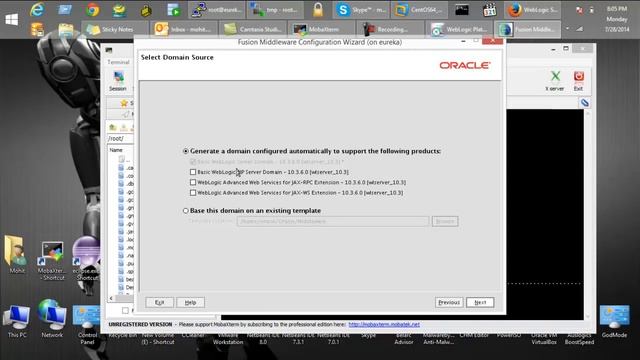Open Internet Explorer from taskbar
The image size is (640, 360).
[x=37, y=9]
